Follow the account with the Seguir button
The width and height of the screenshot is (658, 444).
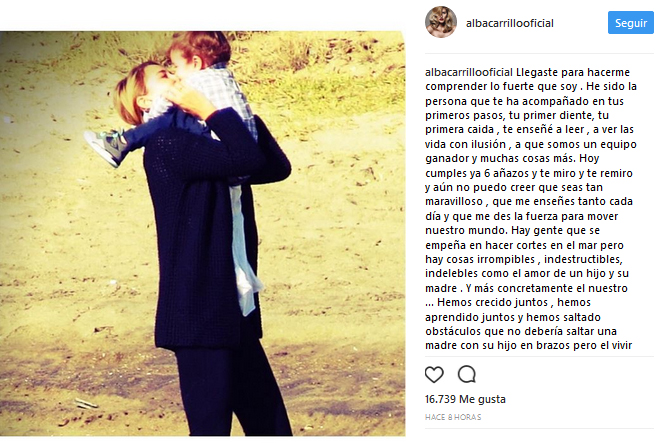(631, 23)
